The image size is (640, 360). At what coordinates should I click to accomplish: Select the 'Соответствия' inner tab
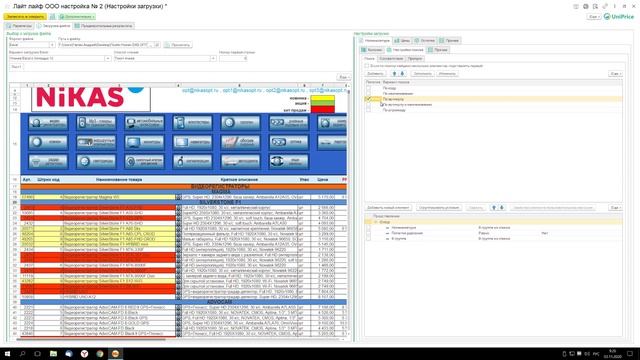point(391,59)
